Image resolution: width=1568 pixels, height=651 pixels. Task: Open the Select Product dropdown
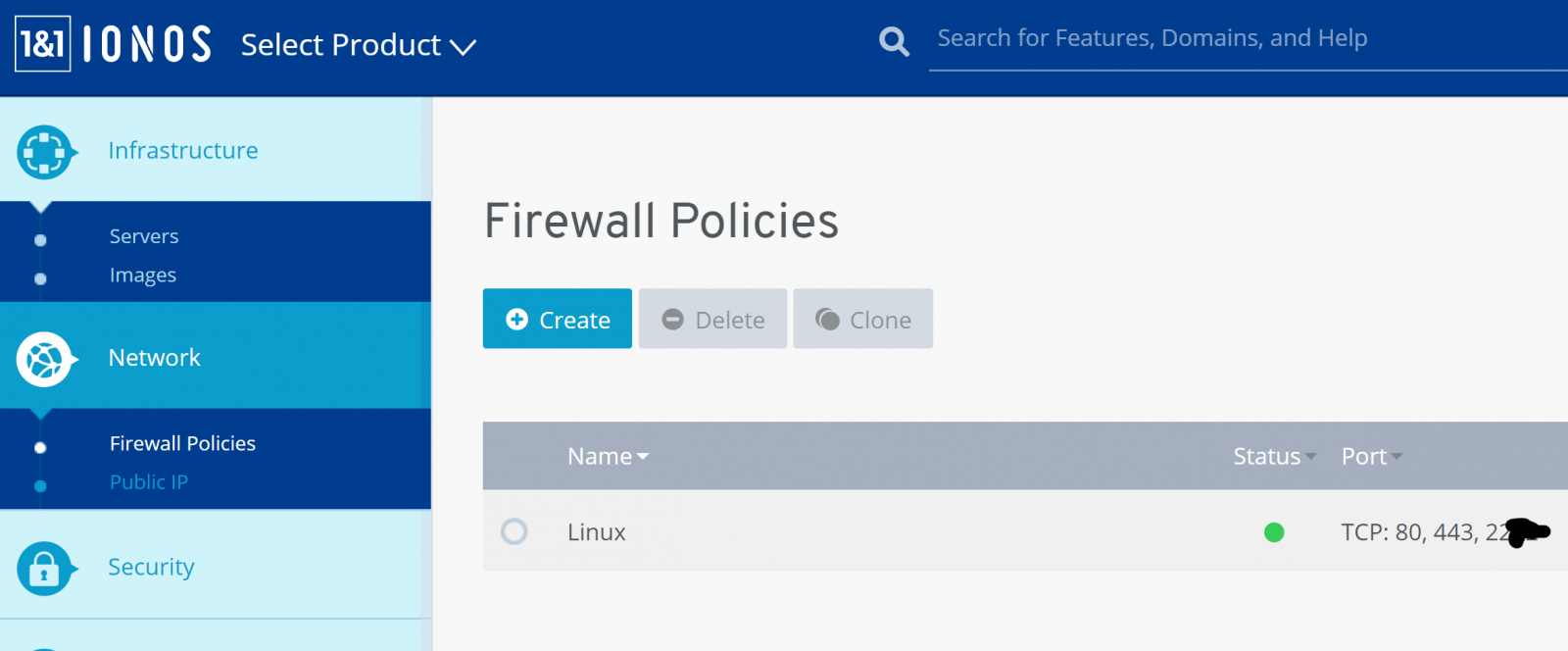tap(358, 45)
